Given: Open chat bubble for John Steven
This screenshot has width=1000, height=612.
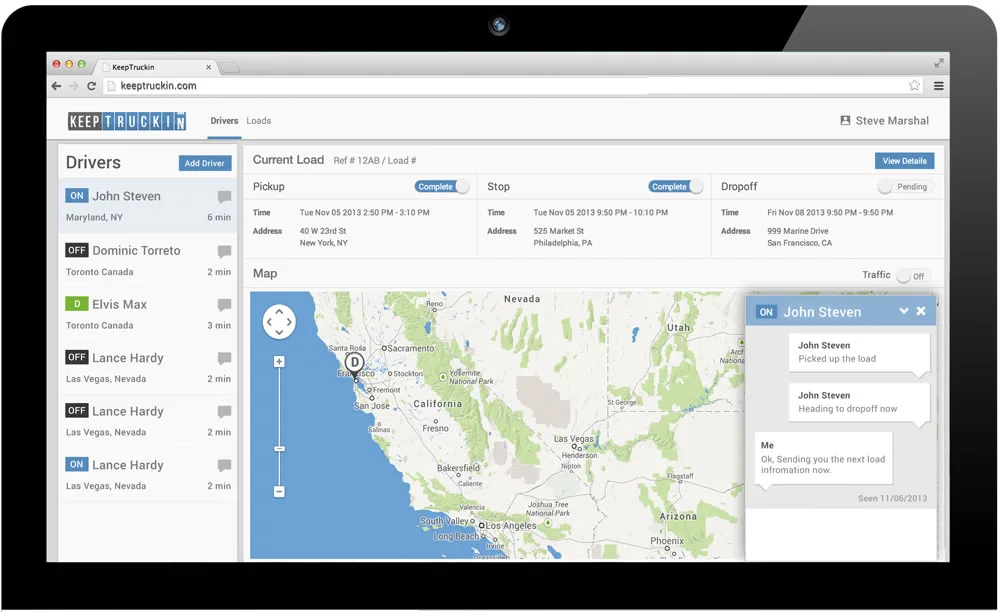Looking at the screenshot, I should coord(224,196).
